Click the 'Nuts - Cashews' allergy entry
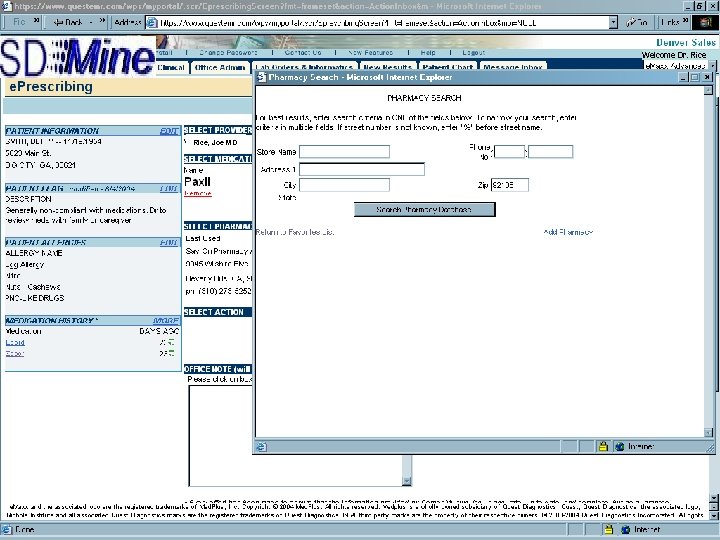The height and width of the screenshot is (540, 720). 33,287
